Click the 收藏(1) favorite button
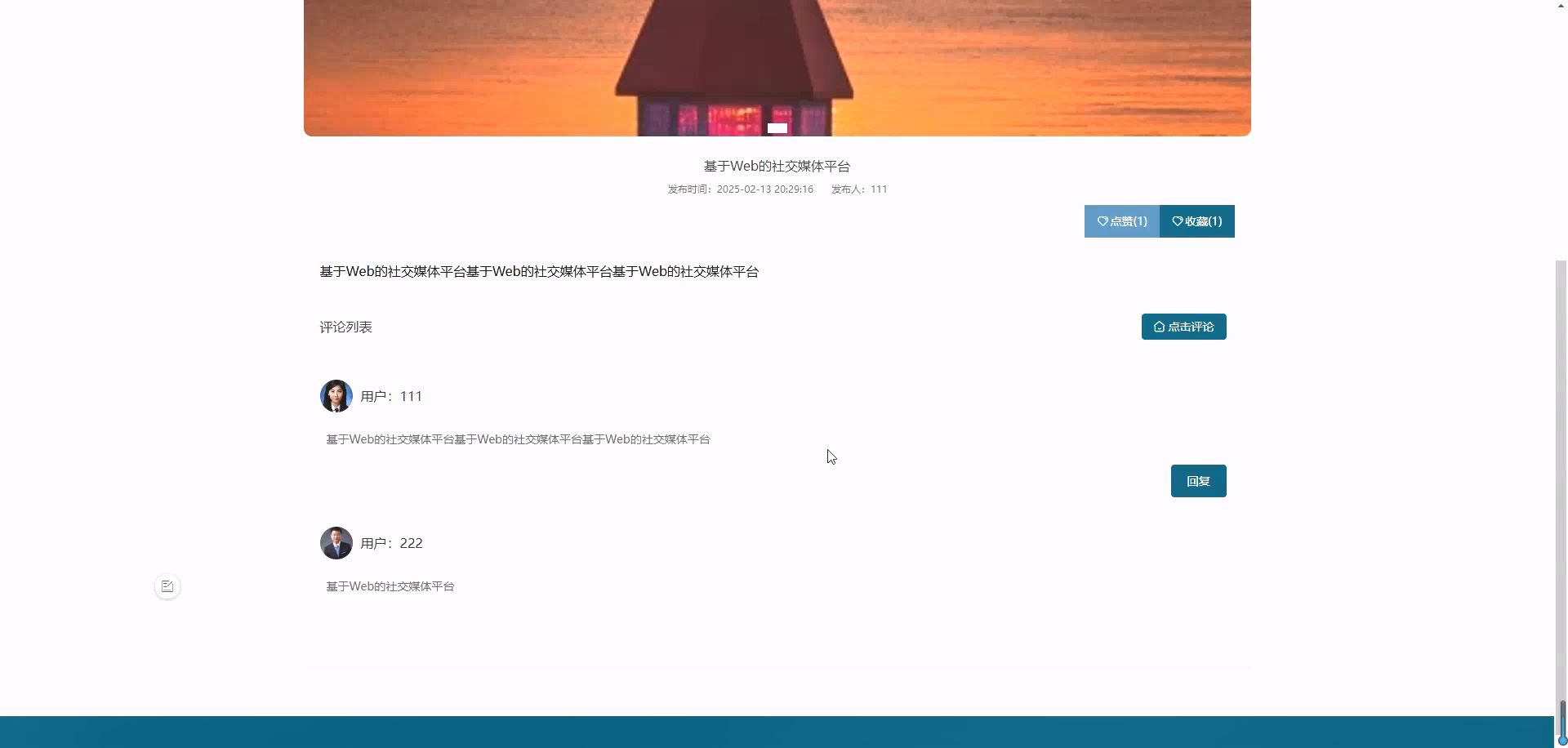 [x=1197, y=221]
